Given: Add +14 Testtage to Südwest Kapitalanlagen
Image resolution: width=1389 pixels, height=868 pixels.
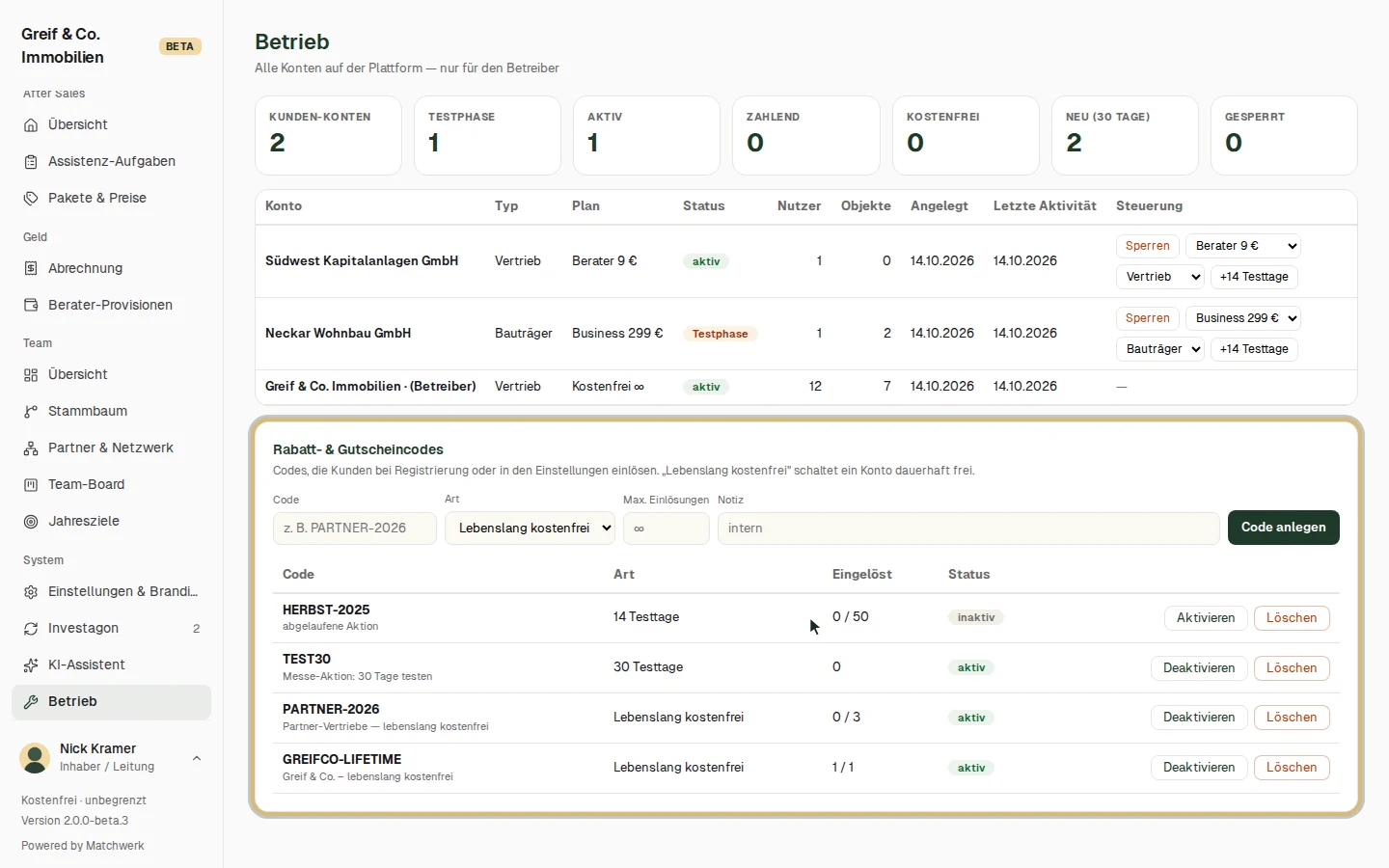Looking at the screenshot, I should click(1254, 277).
